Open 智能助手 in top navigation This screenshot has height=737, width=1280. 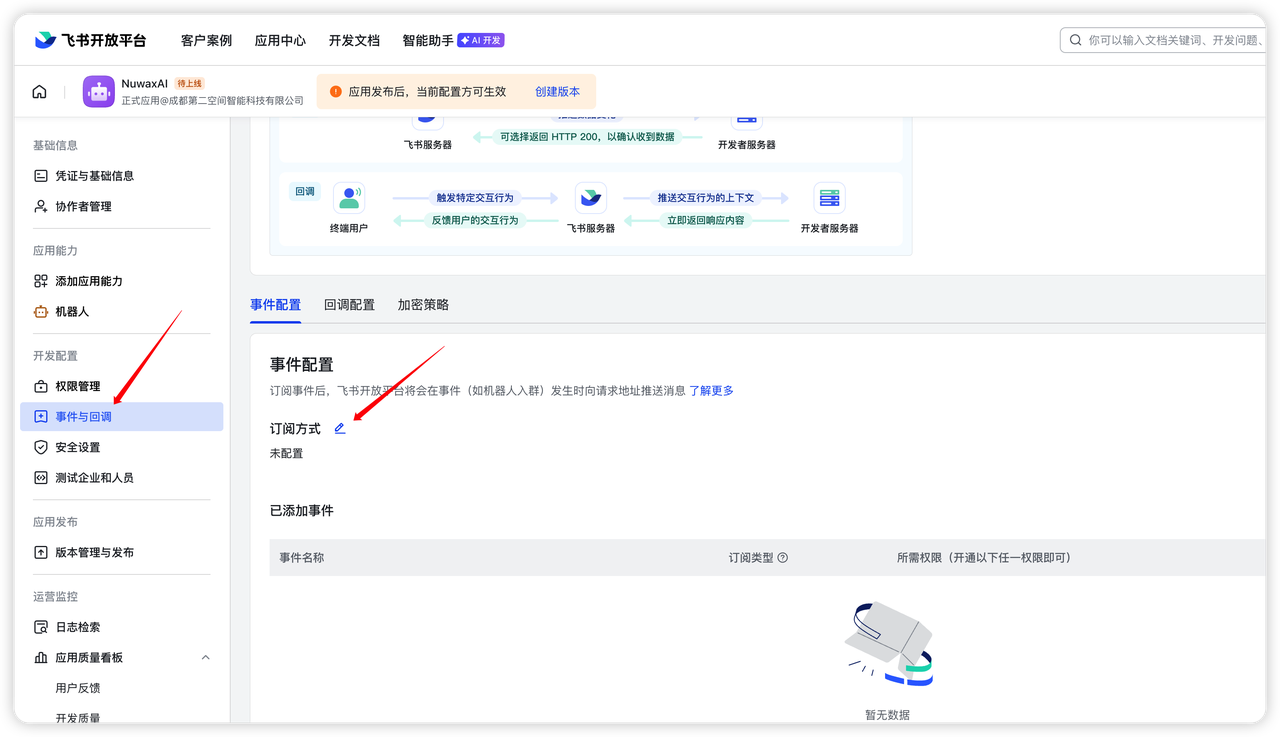pos(428,40)
